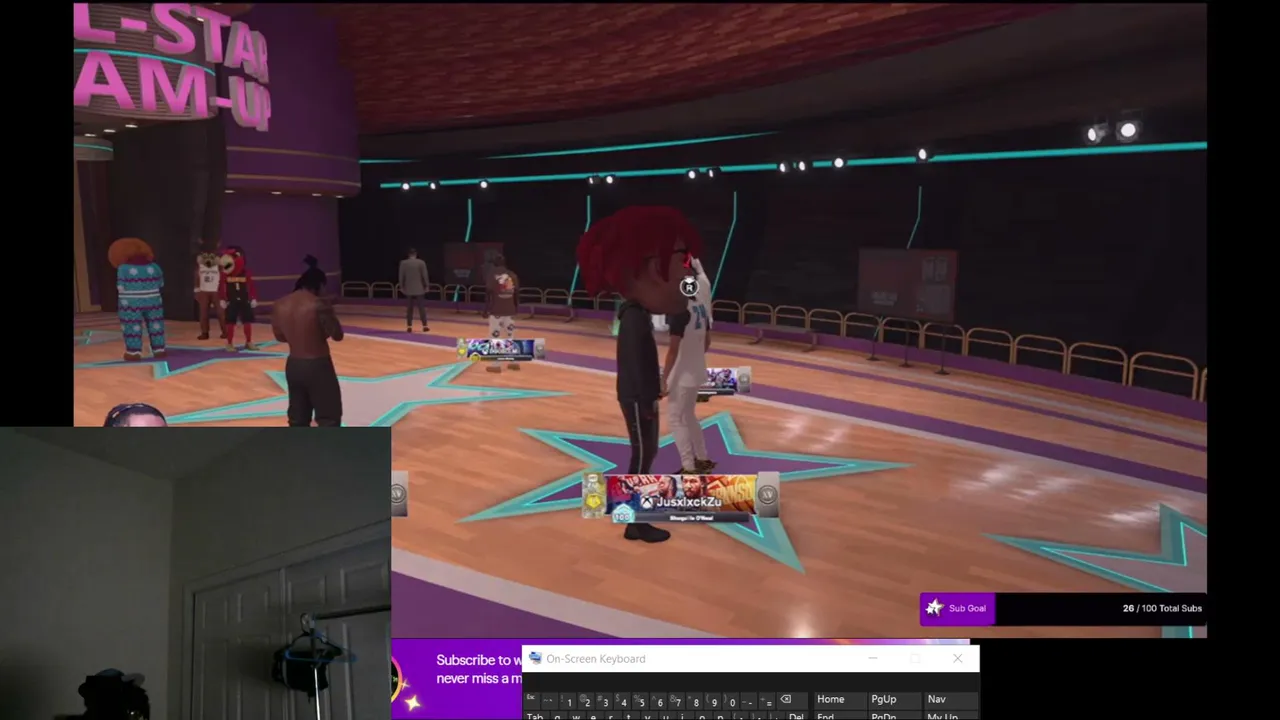Click the "Sub Goal" label

967,608
